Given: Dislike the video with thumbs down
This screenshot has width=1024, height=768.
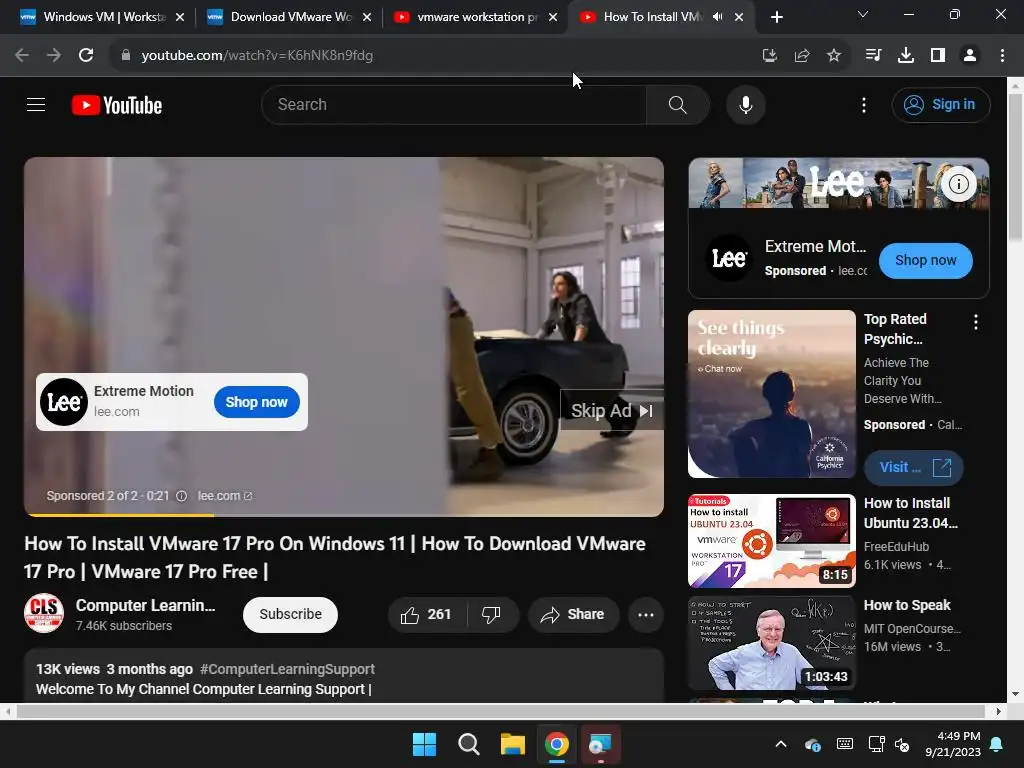Looking at the screenshot, I should [x=491, y=615].
